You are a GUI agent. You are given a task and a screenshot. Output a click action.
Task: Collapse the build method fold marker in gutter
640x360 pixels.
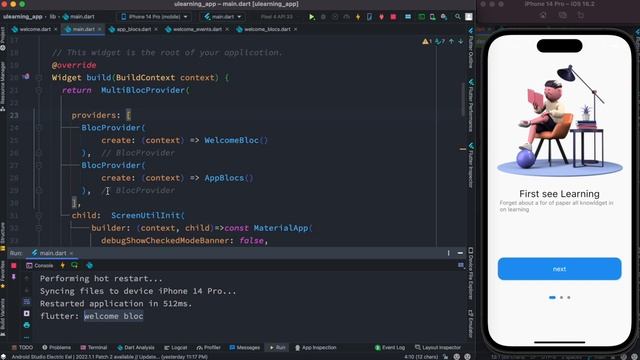(x=39, y=77)
